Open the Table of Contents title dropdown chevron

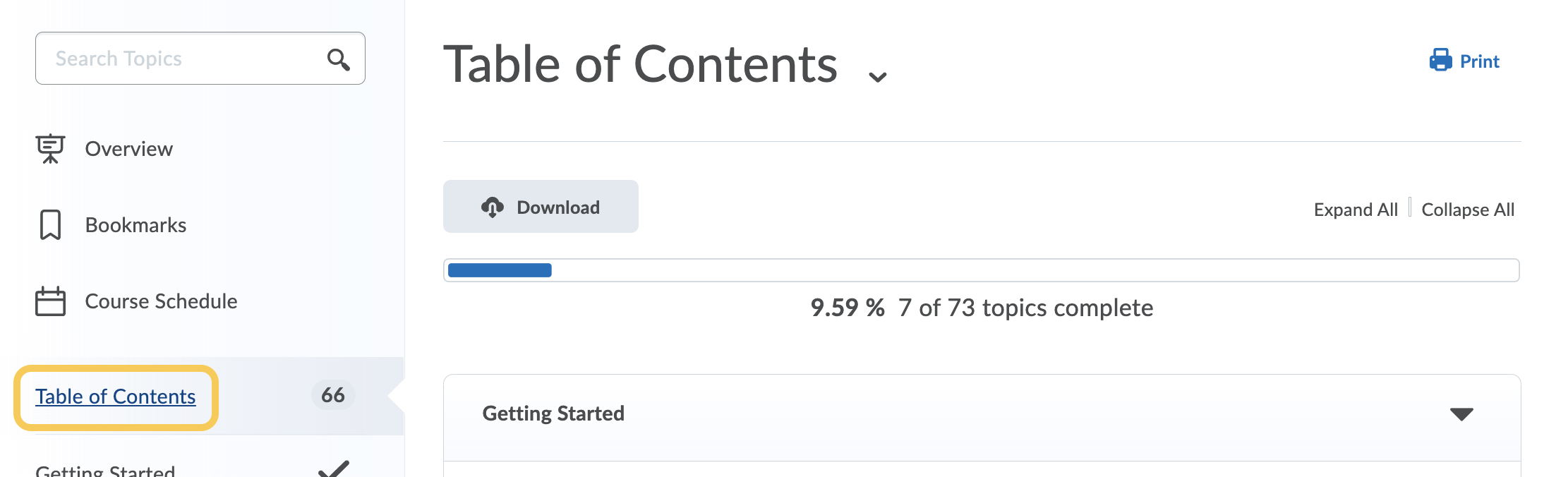coord(877,77)
